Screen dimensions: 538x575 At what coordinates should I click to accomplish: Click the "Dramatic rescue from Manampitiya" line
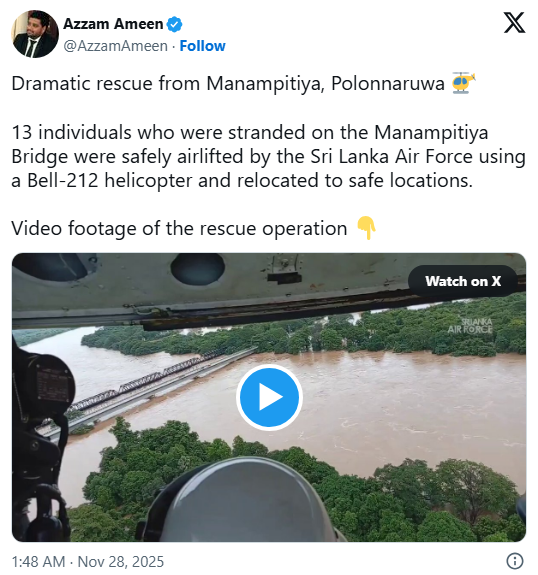pos(228,83)
